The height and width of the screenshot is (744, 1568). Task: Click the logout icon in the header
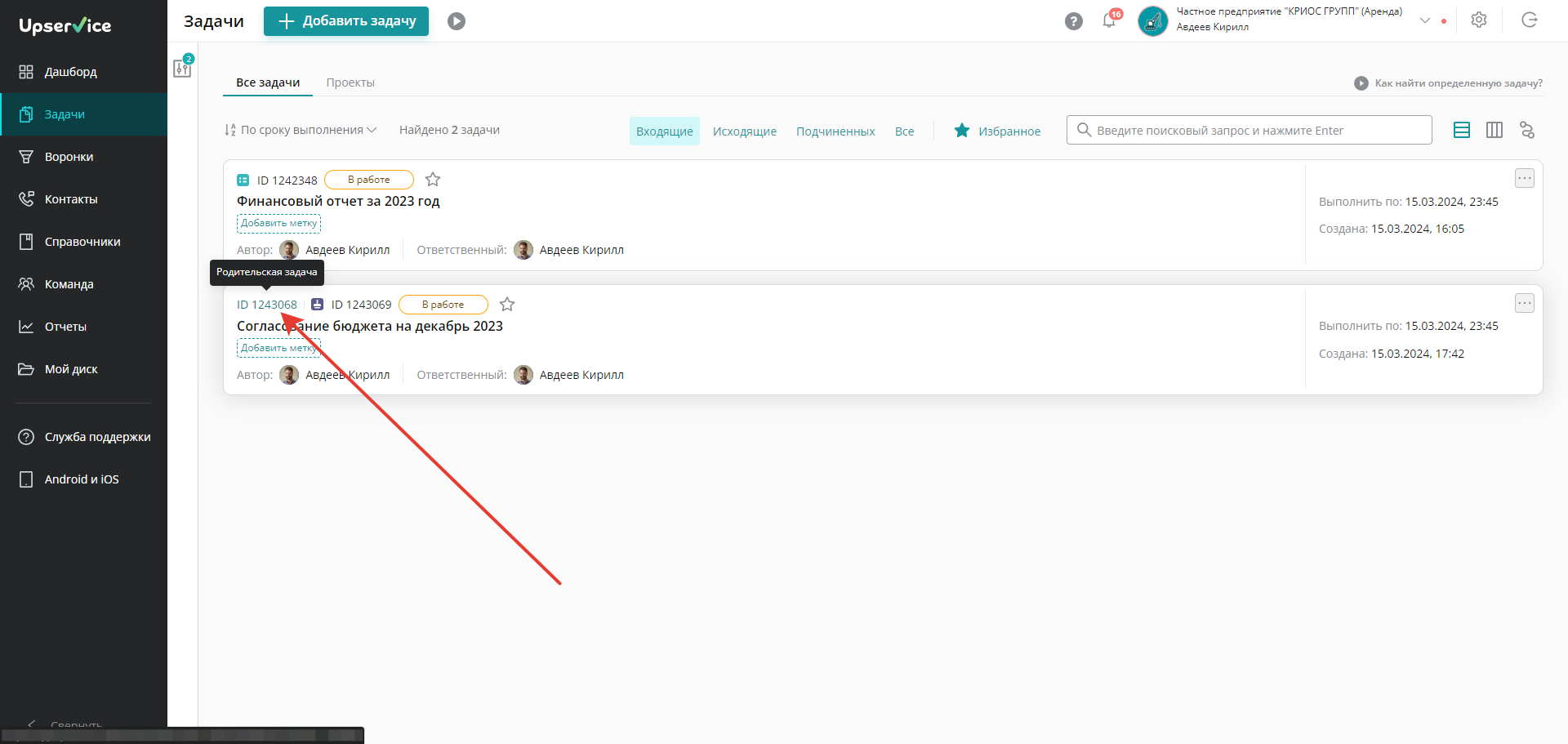click(1530, 20)
